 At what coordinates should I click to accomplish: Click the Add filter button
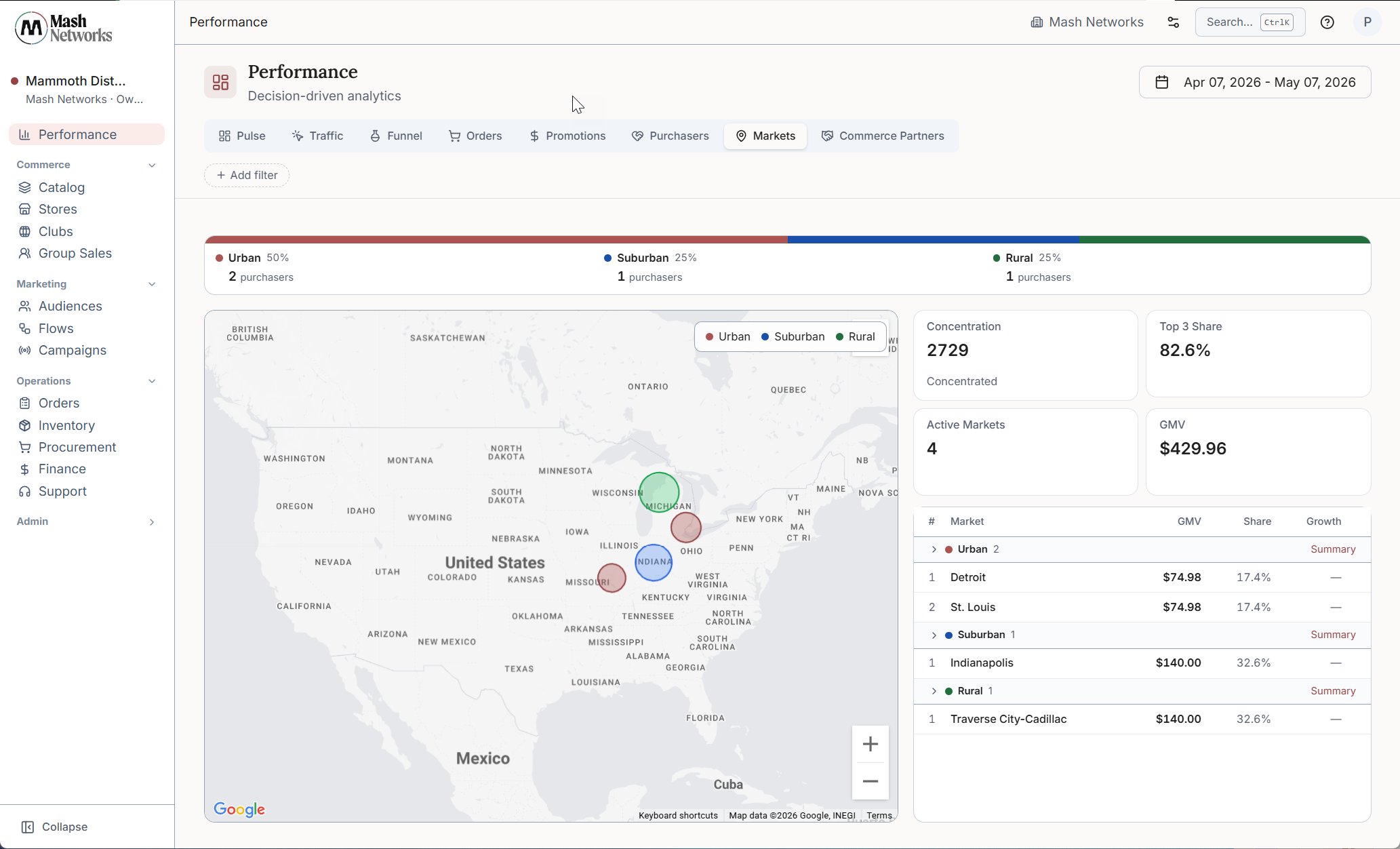pos(247,175)
